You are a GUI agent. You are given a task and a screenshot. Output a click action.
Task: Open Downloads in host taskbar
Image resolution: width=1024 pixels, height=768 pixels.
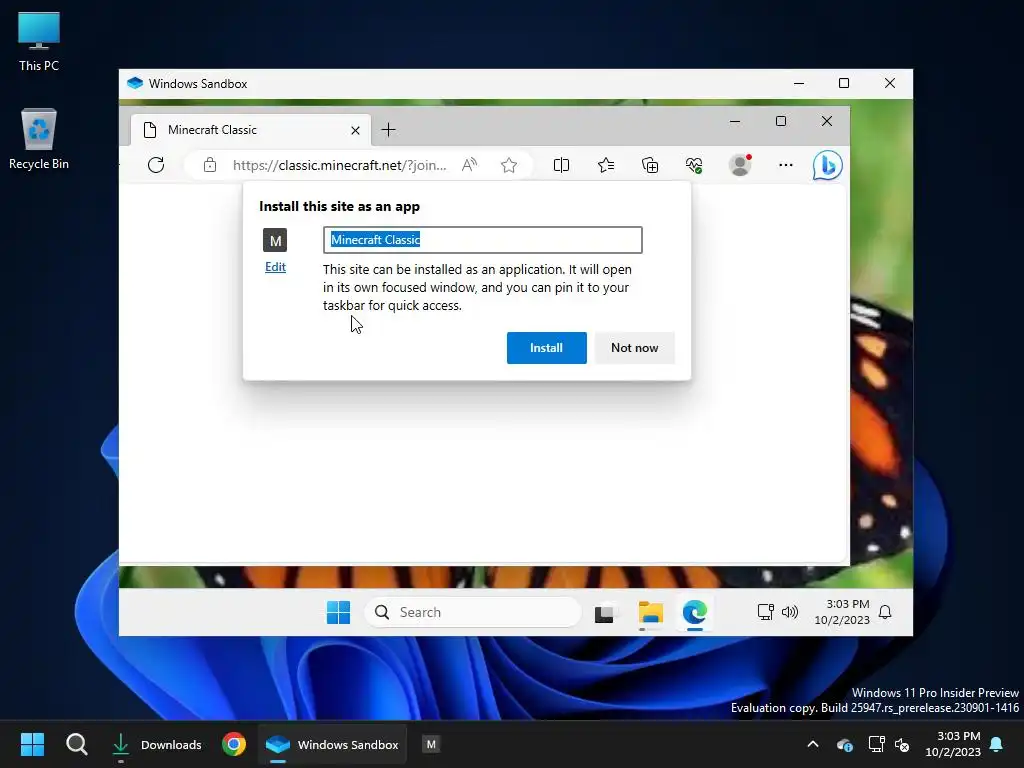pos(156,744)
